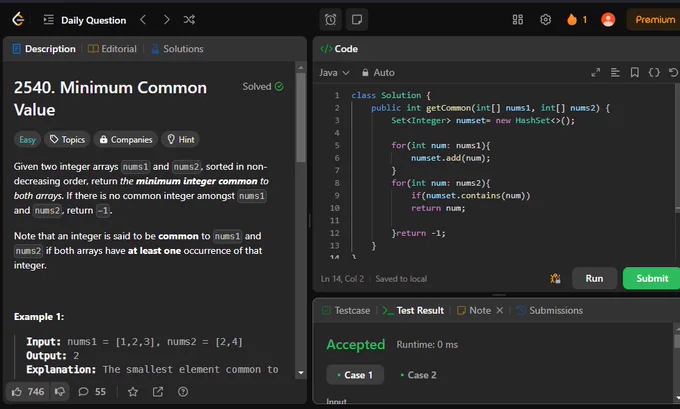Switch to the Editorial tab
Screen dimensions: 680x409
112,49
